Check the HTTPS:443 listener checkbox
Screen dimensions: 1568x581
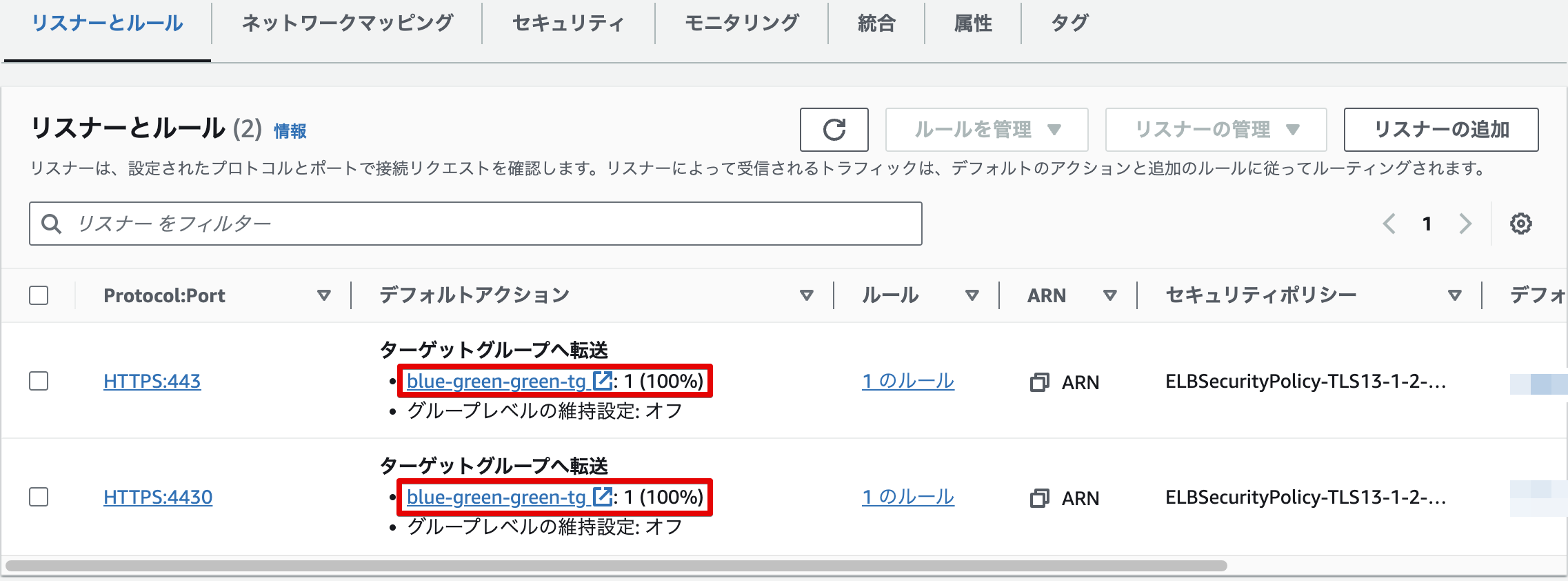pos(39,381)
